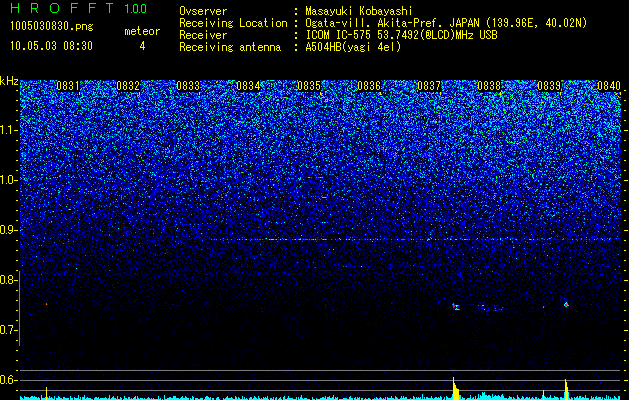Click the meteor echo near 0837
The image size is (629, 400).
coord(456,307)
